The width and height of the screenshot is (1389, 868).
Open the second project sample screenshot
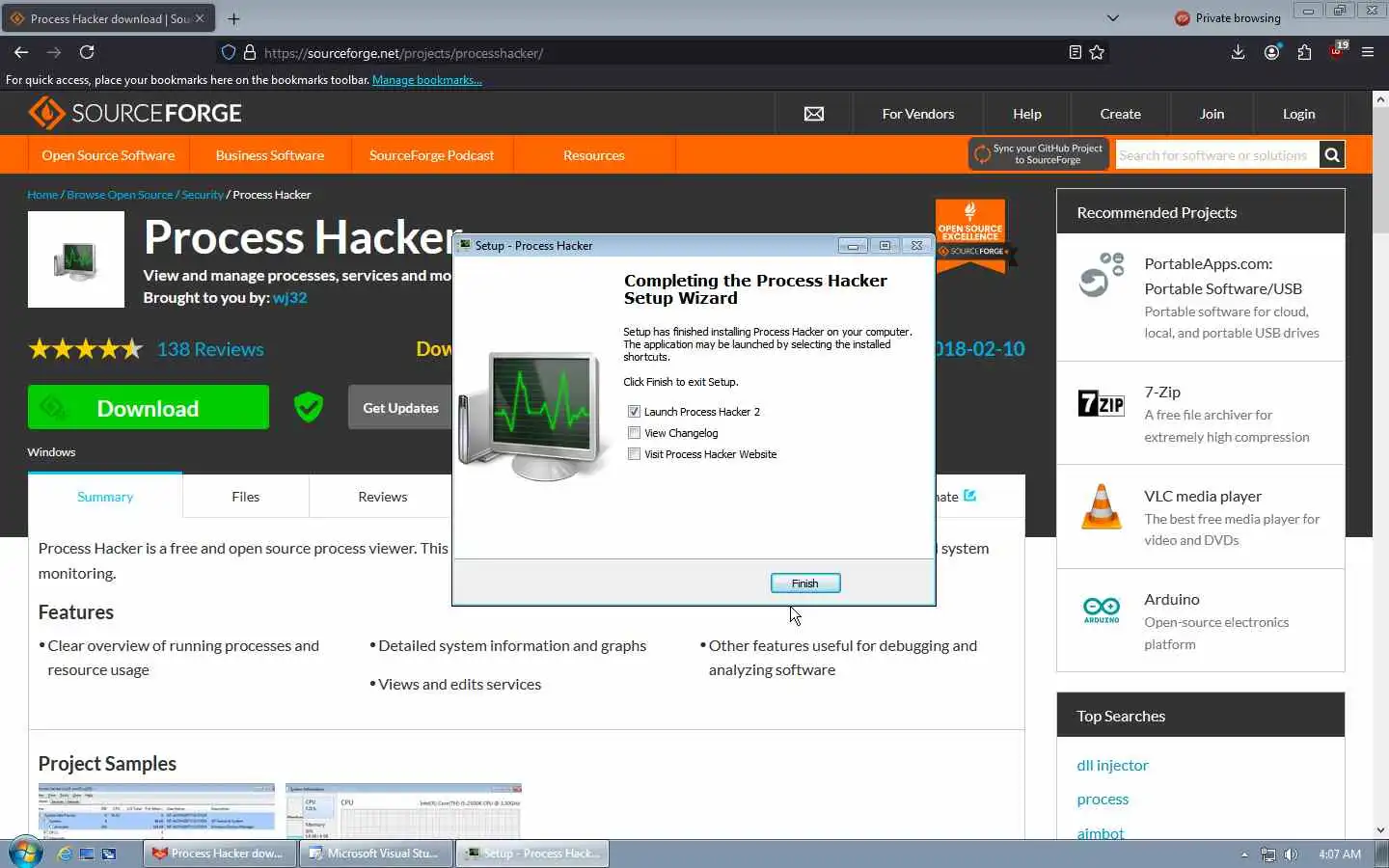tap(403, 811)
